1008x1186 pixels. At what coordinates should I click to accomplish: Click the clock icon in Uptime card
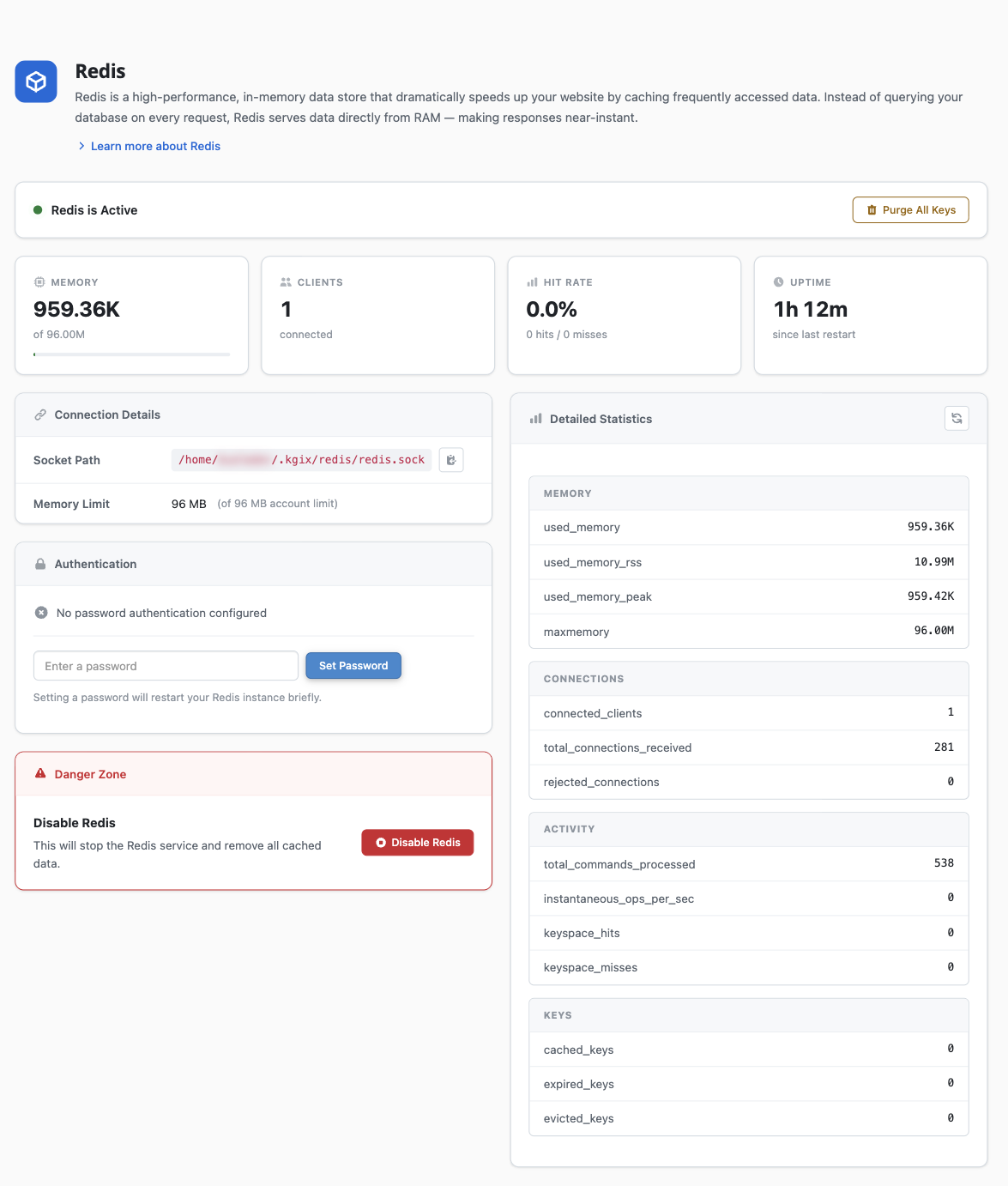point(778,282)
